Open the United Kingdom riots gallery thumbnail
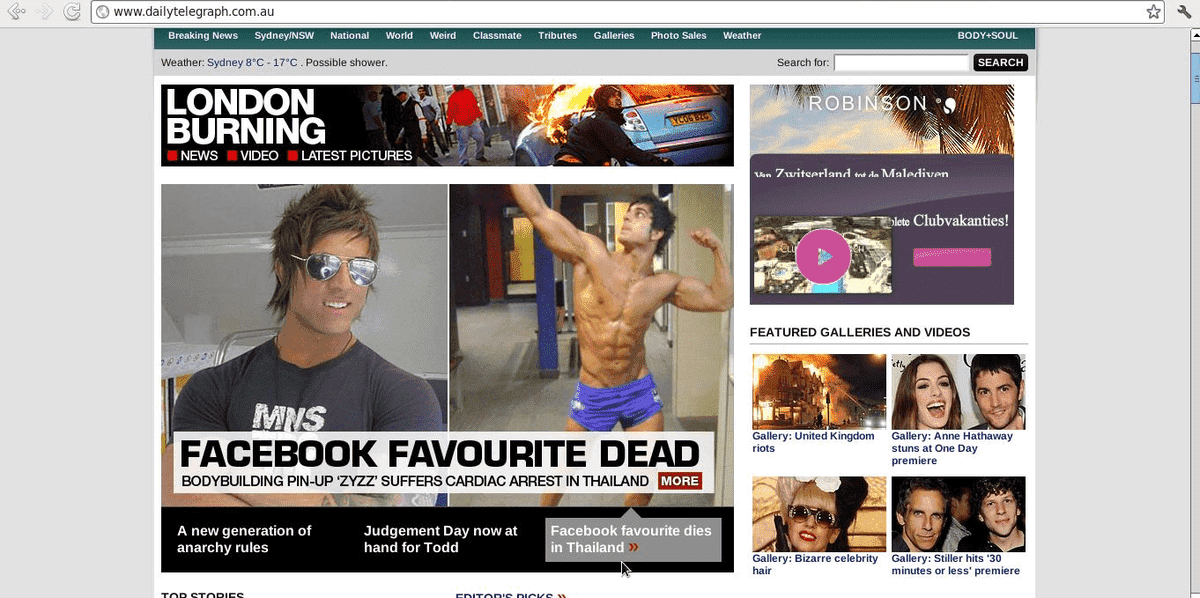 coord(819,391)
